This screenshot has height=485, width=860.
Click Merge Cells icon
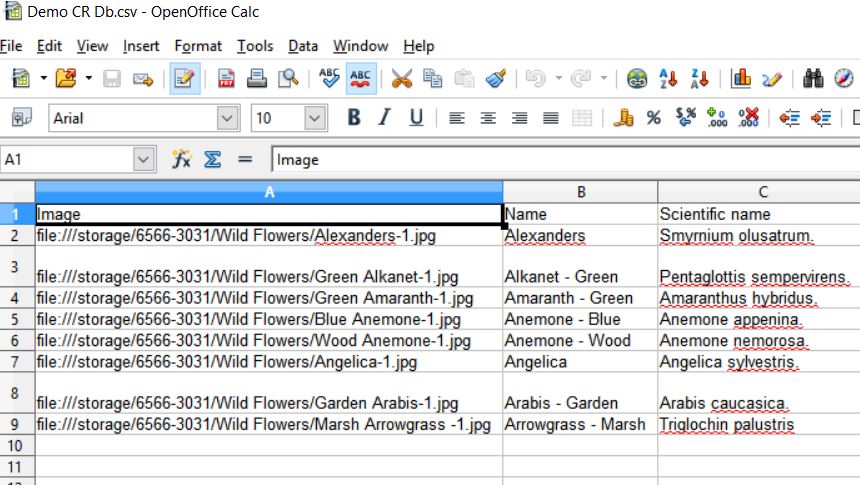tap(581, 118)
